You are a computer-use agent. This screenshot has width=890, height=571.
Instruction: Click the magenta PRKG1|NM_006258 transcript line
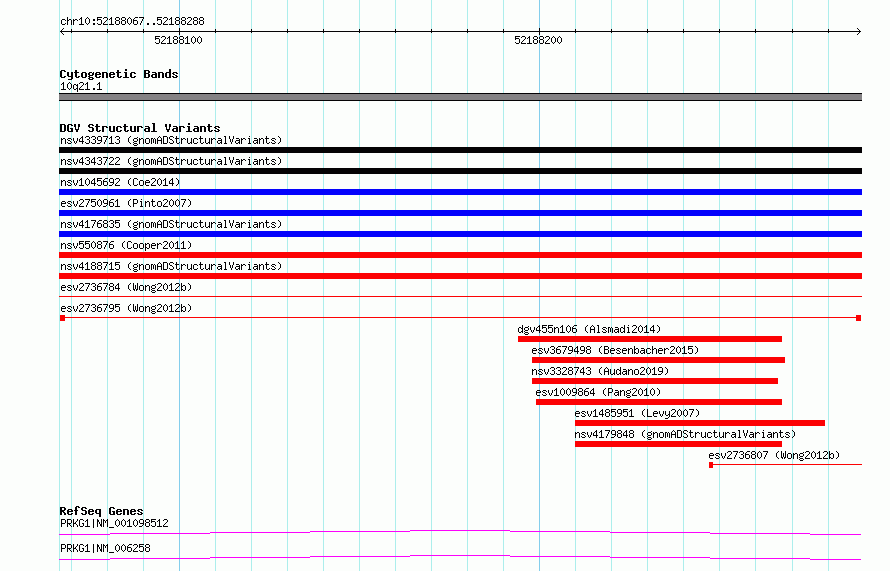click(460, 557)
